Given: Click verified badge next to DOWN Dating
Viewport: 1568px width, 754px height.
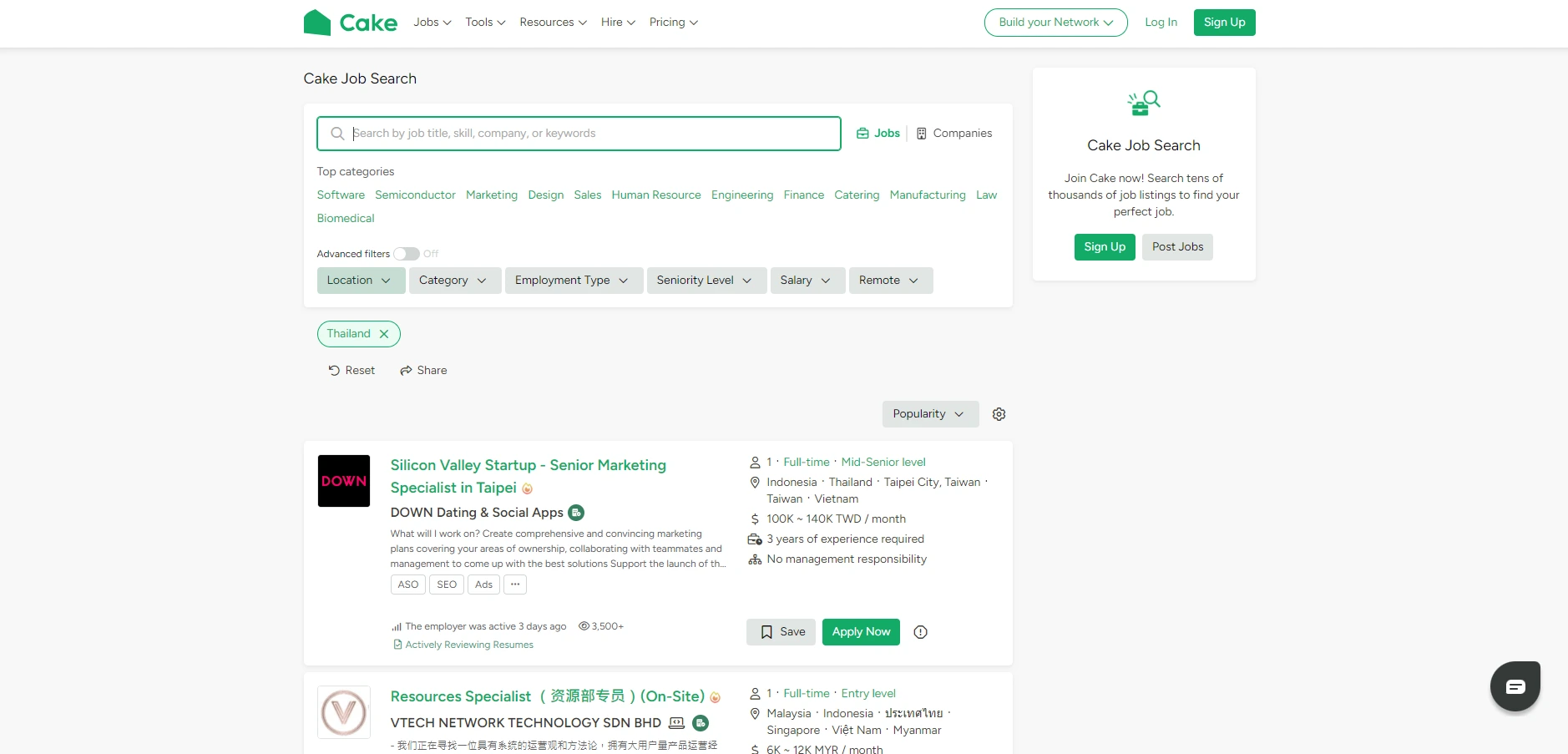Looking at the screenshot, I should [576, 513].
